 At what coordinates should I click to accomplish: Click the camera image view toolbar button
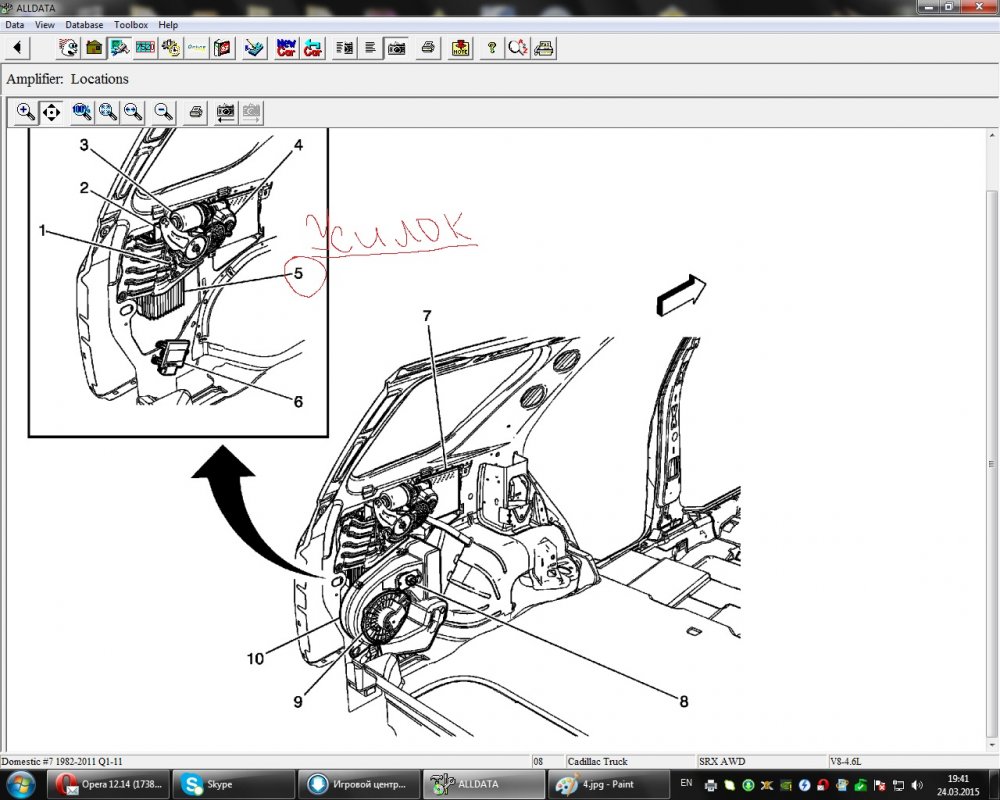(x=397, y=48)
